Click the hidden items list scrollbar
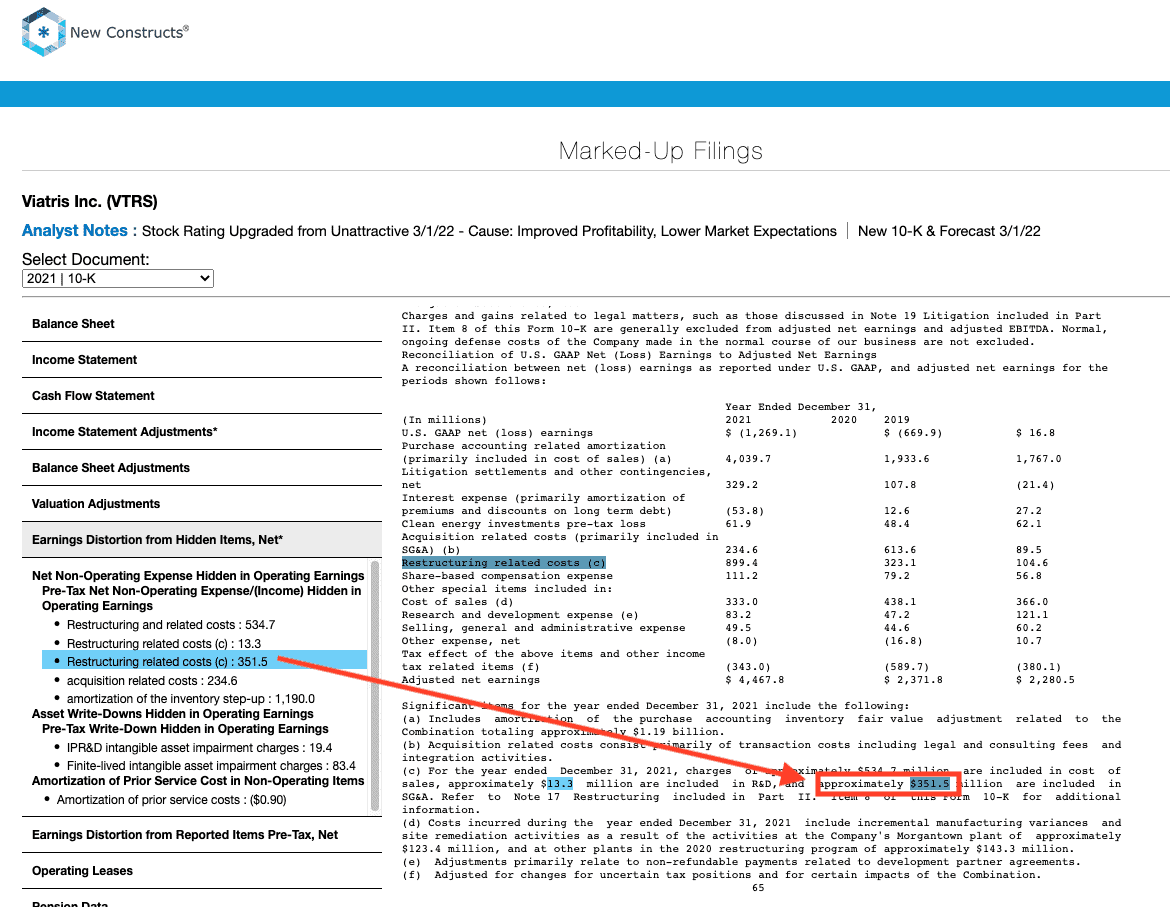1170x907 pixels. pyautogui.click(x=375, y=685)
